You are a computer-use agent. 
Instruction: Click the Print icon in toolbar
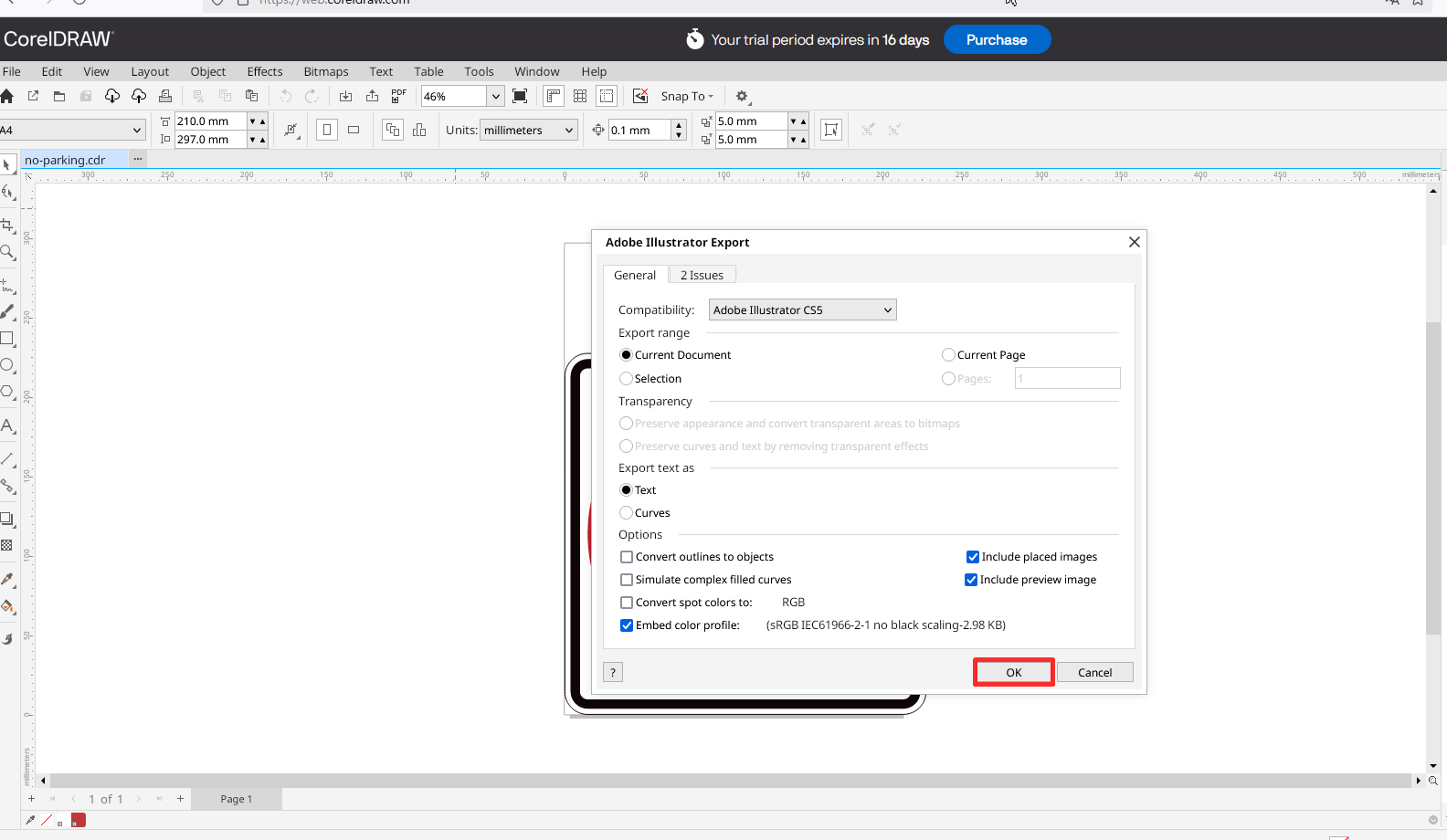[165, 96]
